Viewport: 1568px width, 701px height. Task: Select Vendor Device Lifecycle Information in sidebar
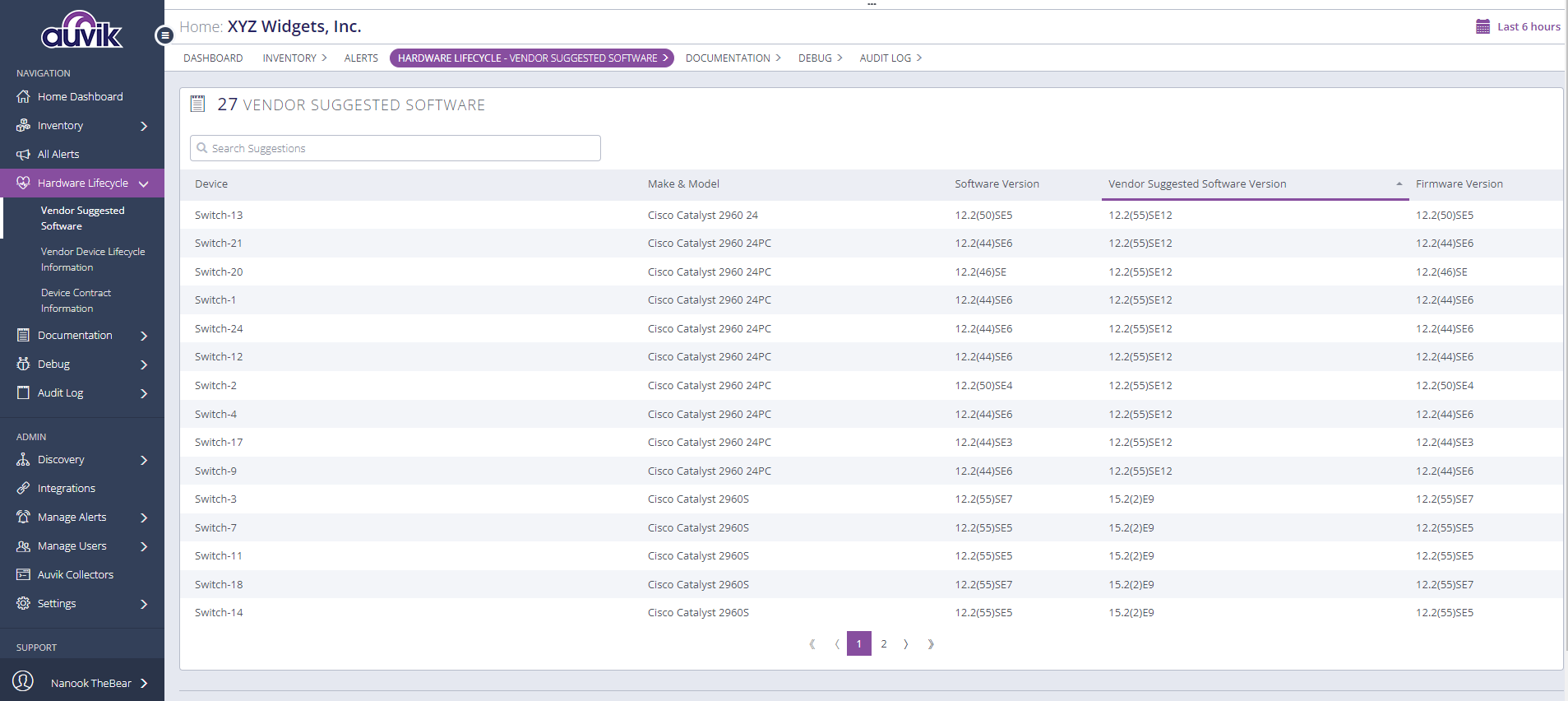pyautogui.click(x=93, y=259)
